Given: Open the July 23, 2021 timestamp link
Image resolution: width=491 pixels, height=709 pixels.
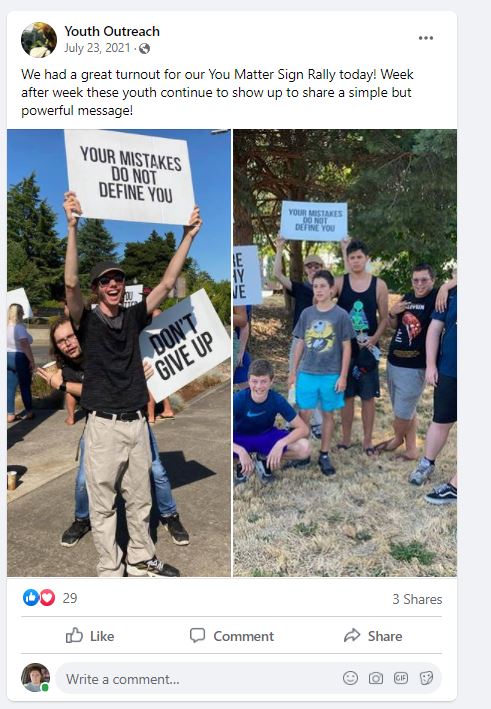Looking at the screenshot, I should [97, 48].
